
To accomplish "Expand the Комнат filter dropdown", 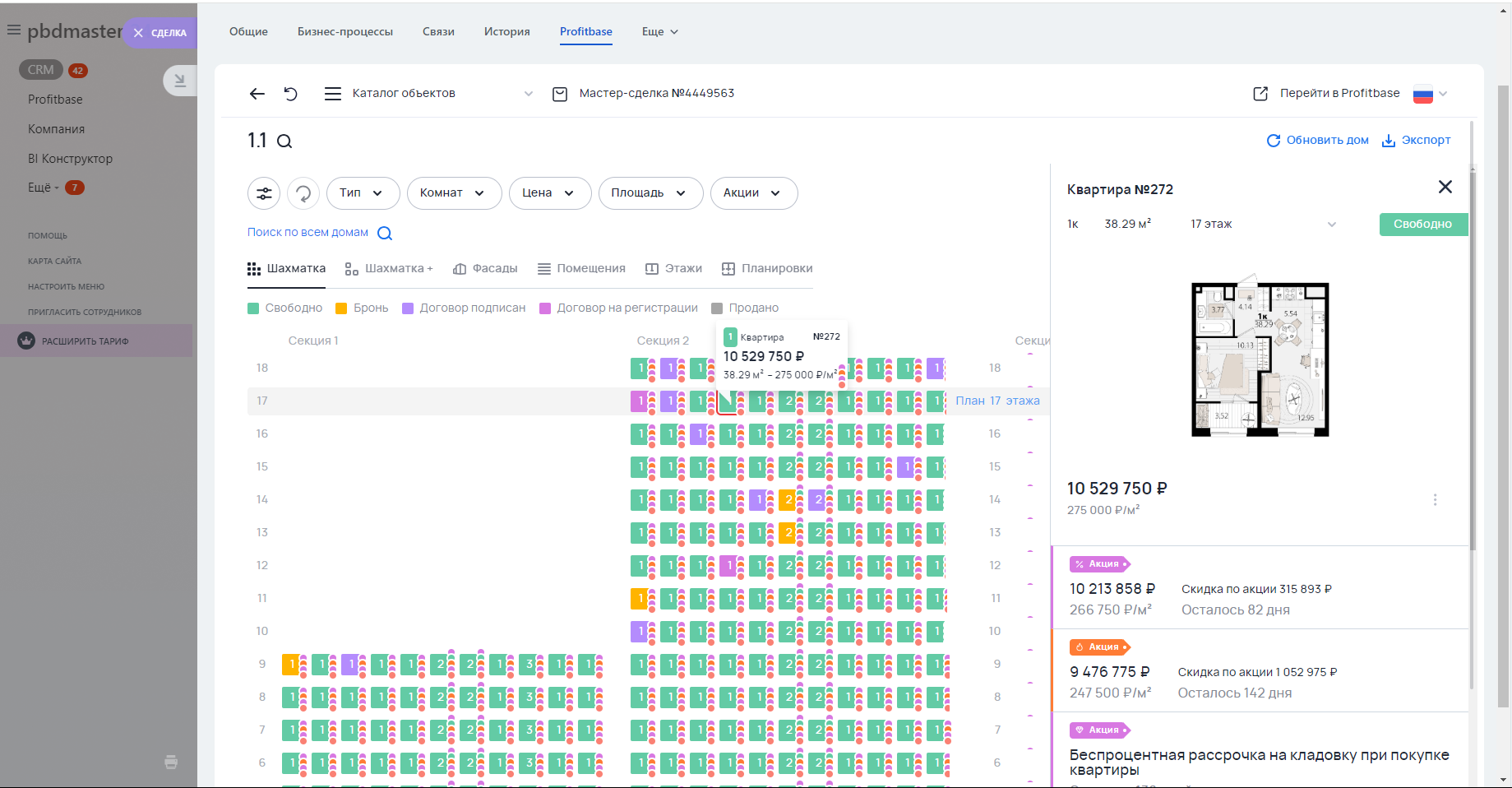I will pyautogui.click(x=454, y=193).
